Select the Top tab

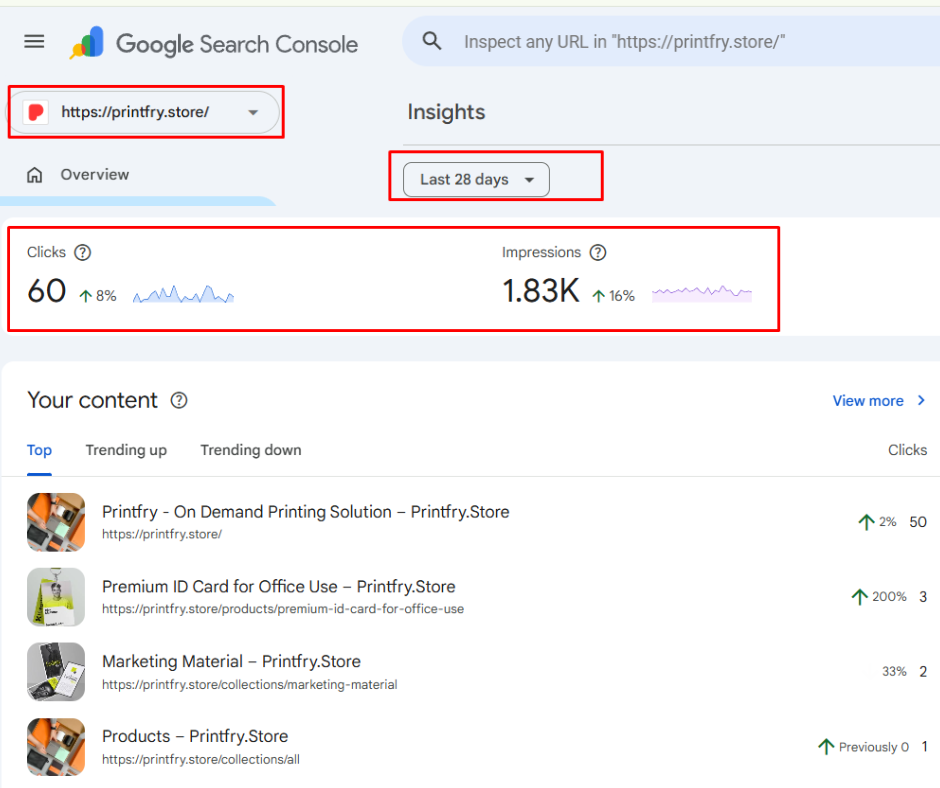(x=39, y=450)
